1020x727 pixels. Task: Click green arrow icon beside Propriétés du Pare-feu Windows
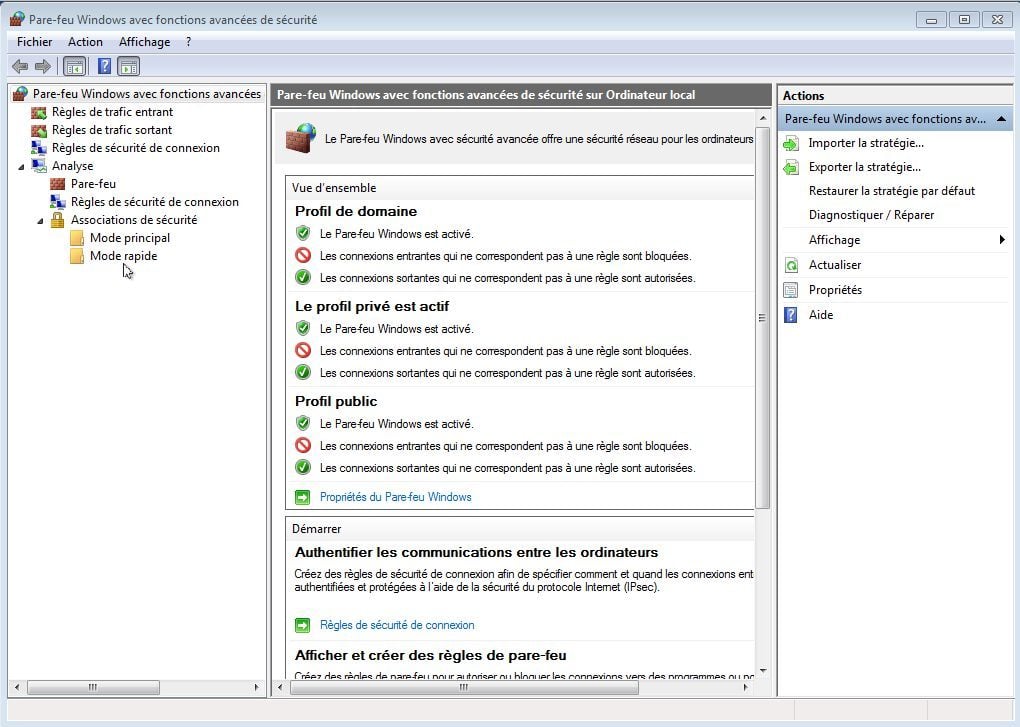302,497
